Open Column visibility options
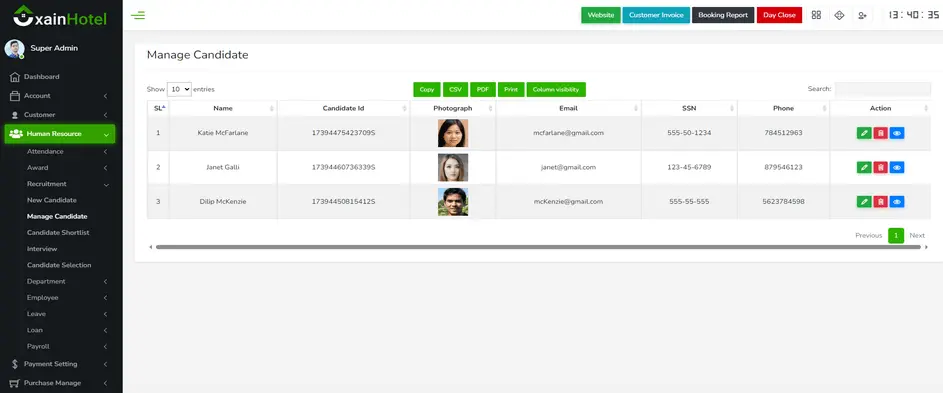 tap(556, 90)
